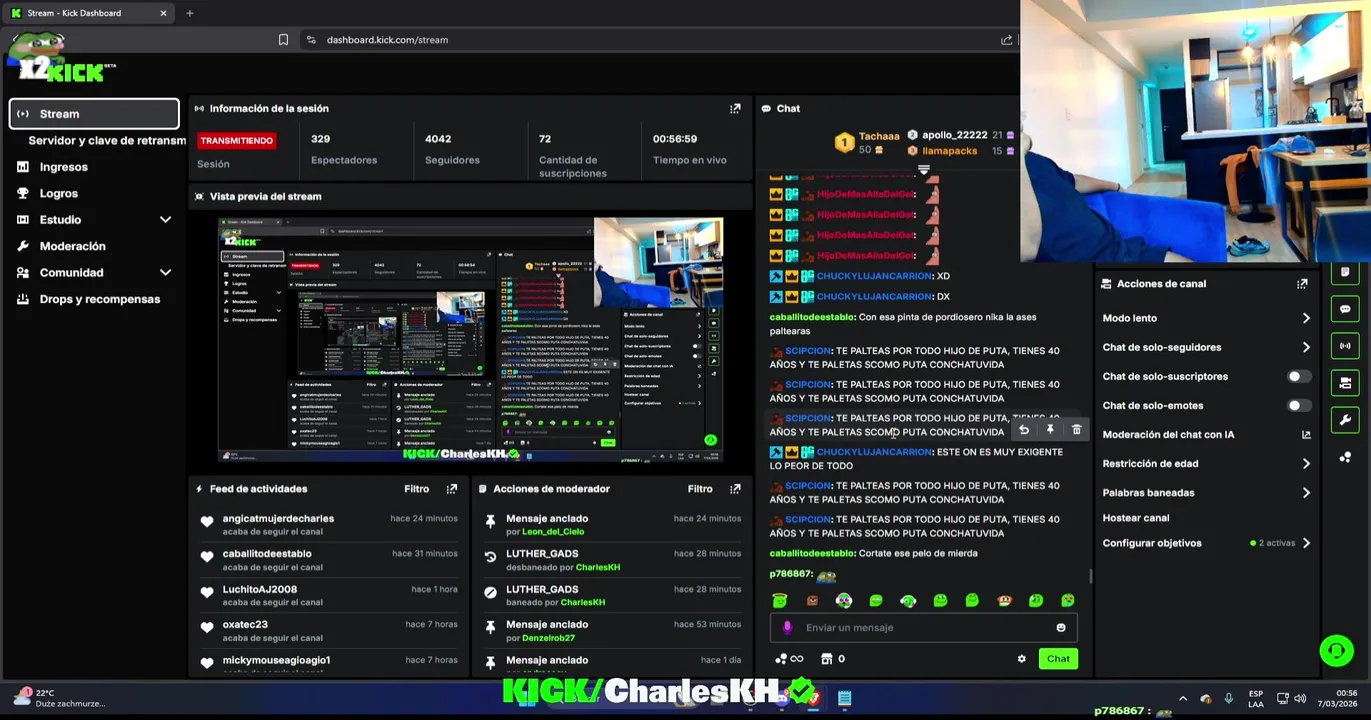Show hidden system tray icons

click(1183, 699)
